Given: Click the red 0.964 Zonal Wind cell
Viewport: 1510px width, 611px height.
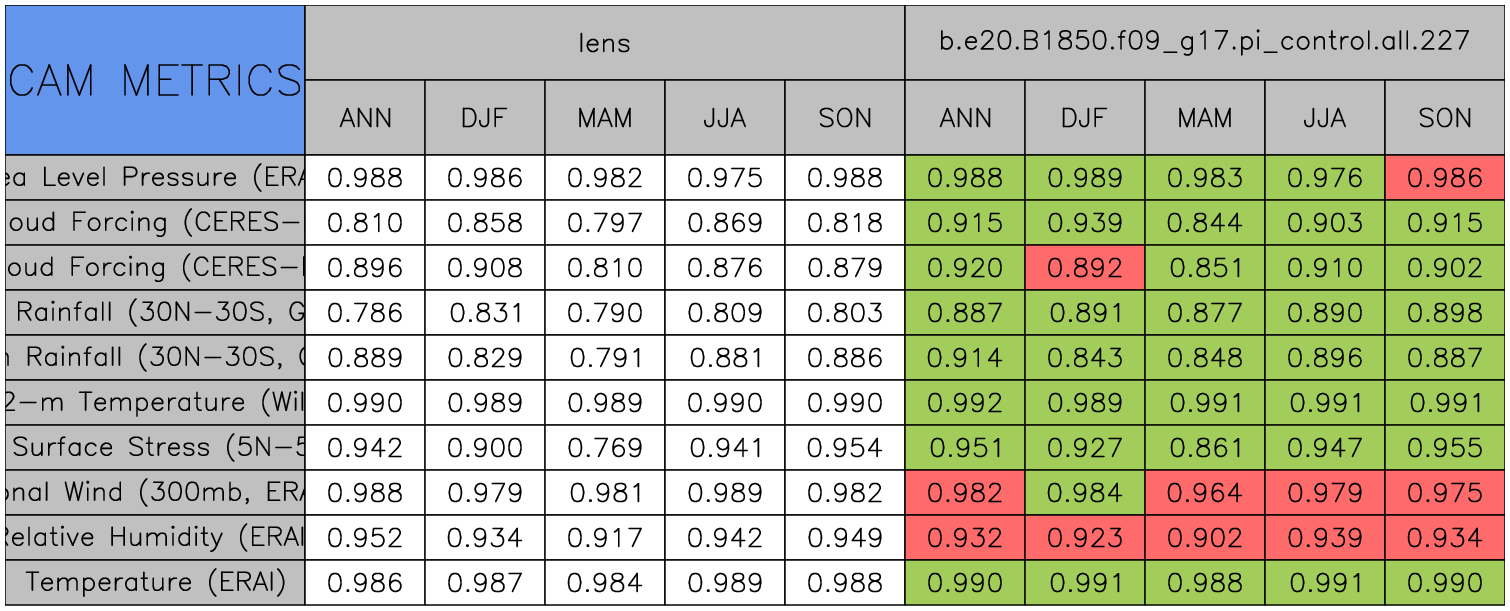Looking at the screenshot, I should click(x=1204, y=493).
